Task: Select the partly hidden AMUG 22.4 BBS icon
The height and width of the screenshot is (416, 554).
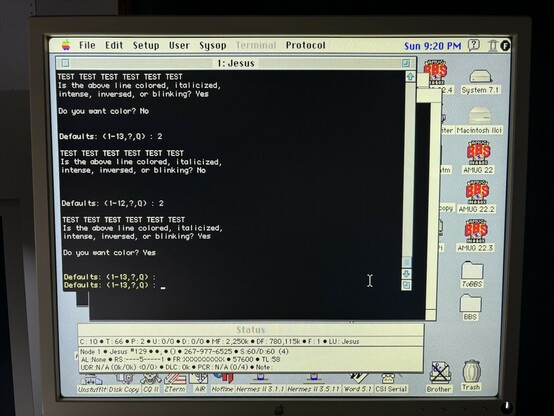Action: [436, 72]
